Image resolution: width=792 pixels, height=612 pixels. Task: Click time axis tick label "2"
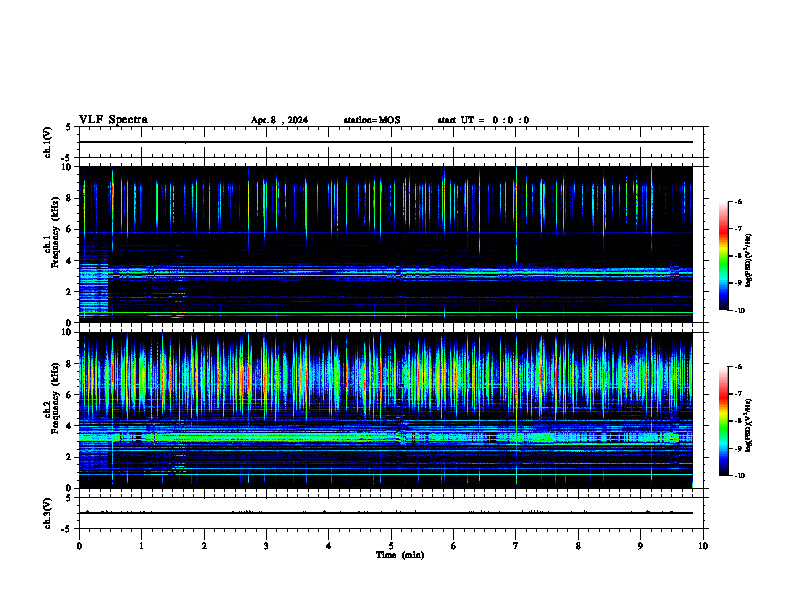pyautogui.click(x=204, y=546)
